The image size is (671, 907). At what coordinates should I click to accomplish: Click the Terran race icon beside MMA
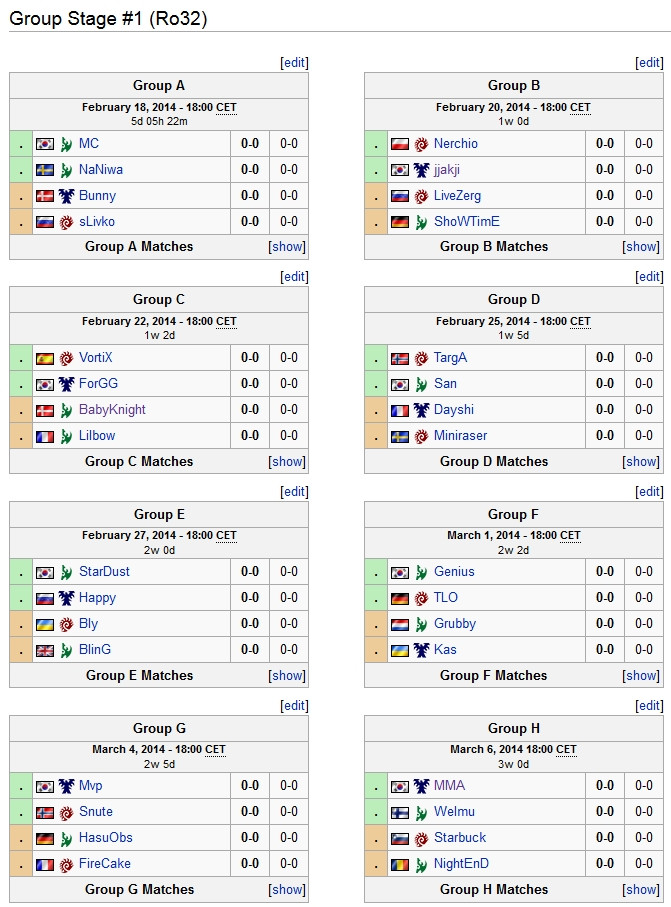422,786
